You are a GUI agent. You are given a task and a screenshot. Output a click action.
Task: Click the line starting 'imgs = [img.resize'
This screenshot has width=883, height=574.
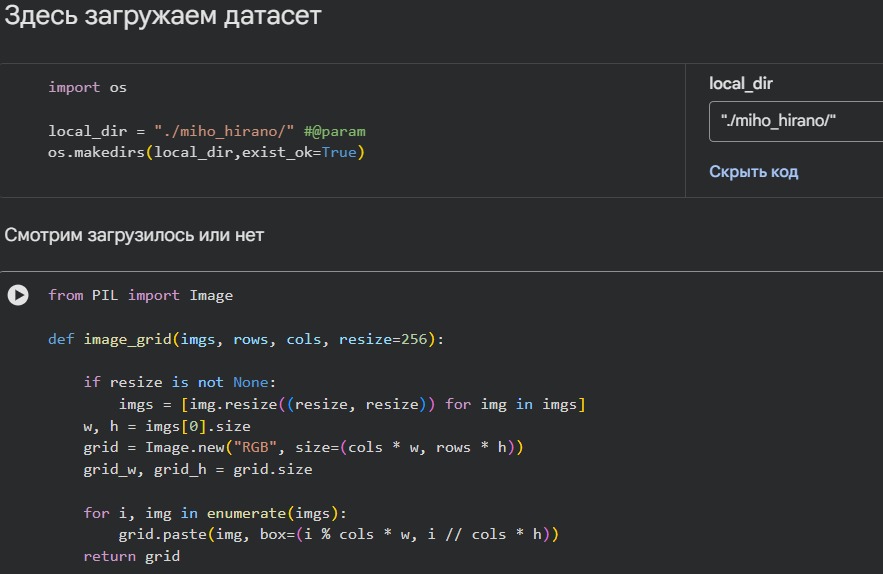pos(352,404)
